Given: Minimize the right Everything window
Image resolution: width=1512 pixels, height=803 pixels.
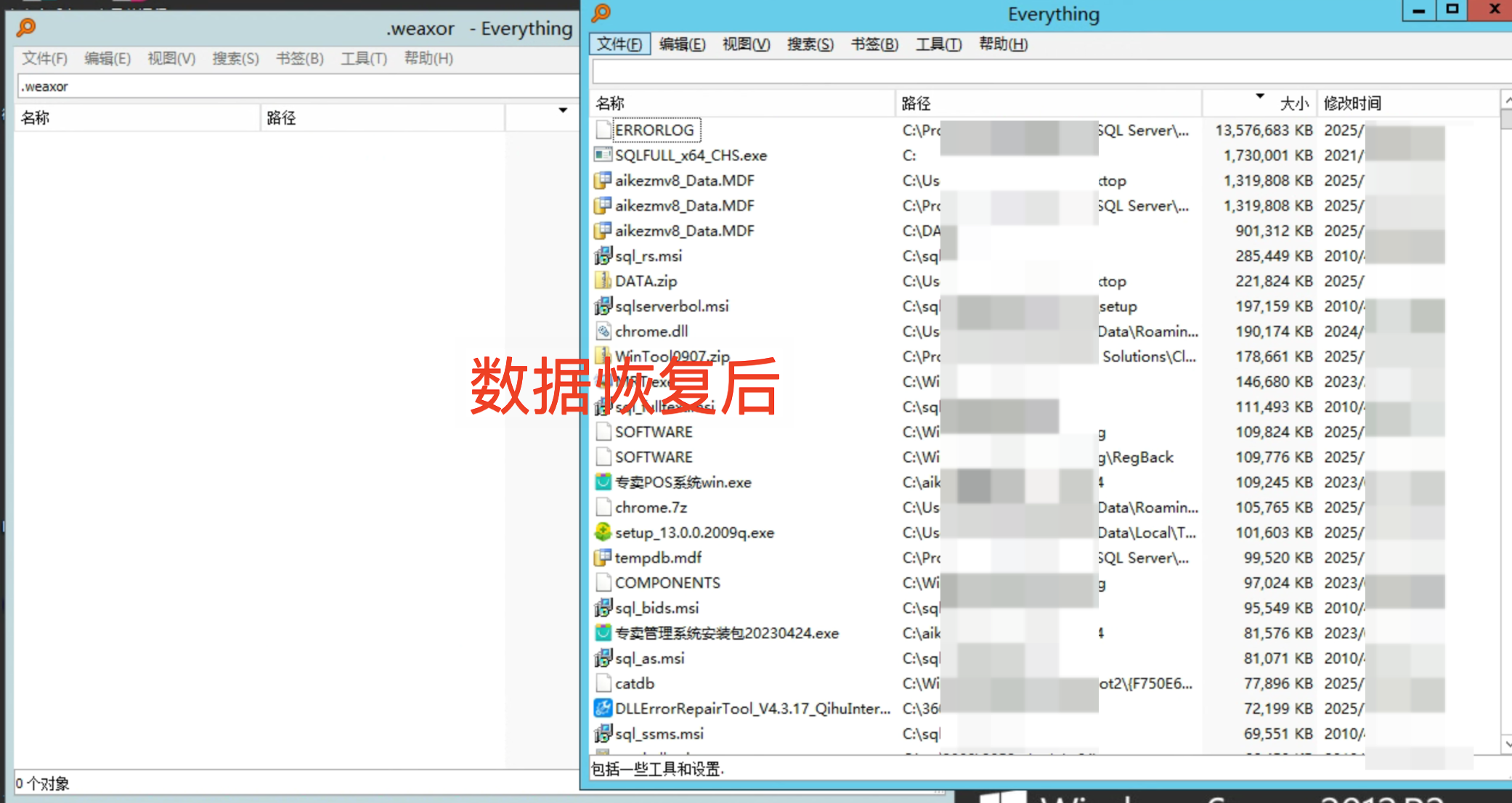Looking at the screenshot, I should click(x=1418, y=9).
